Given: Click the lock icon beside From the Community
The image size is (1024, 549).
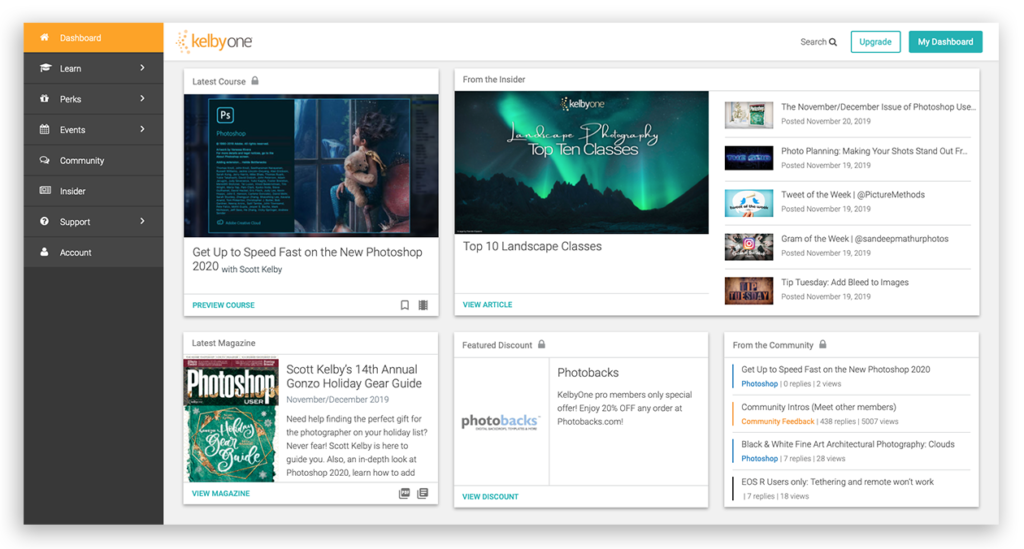Looking at the screenshot, I should click(823, 344).
